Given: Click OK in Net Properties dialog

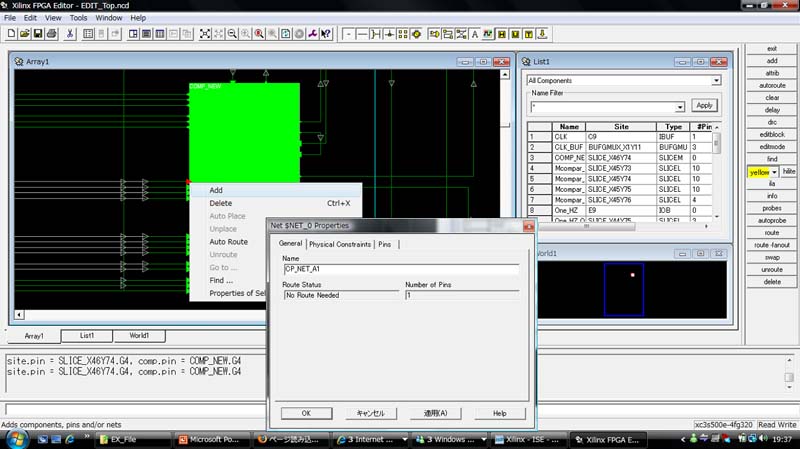Looking at the screenshot, I should (306, 413).
